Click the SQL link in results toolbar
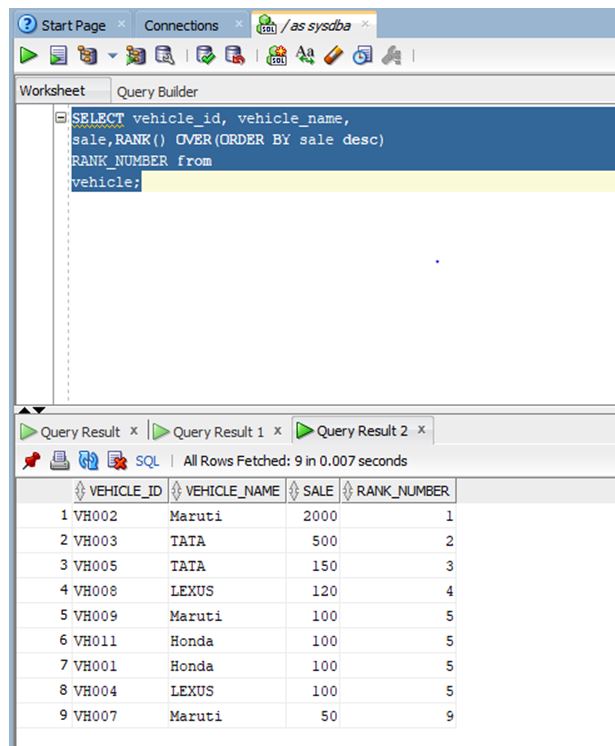615x746 pixels. (x=147, y=461)
